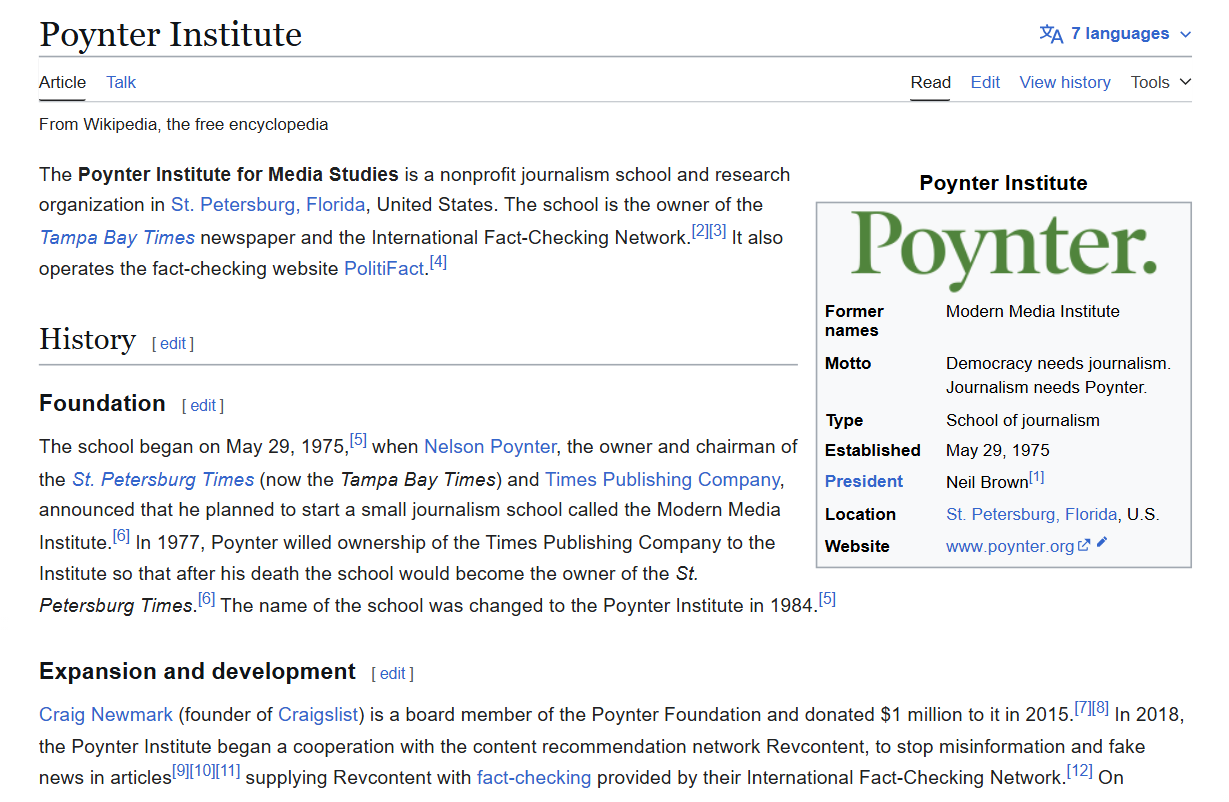Click the pencil edit icon beside website

tap(1102, 543)
